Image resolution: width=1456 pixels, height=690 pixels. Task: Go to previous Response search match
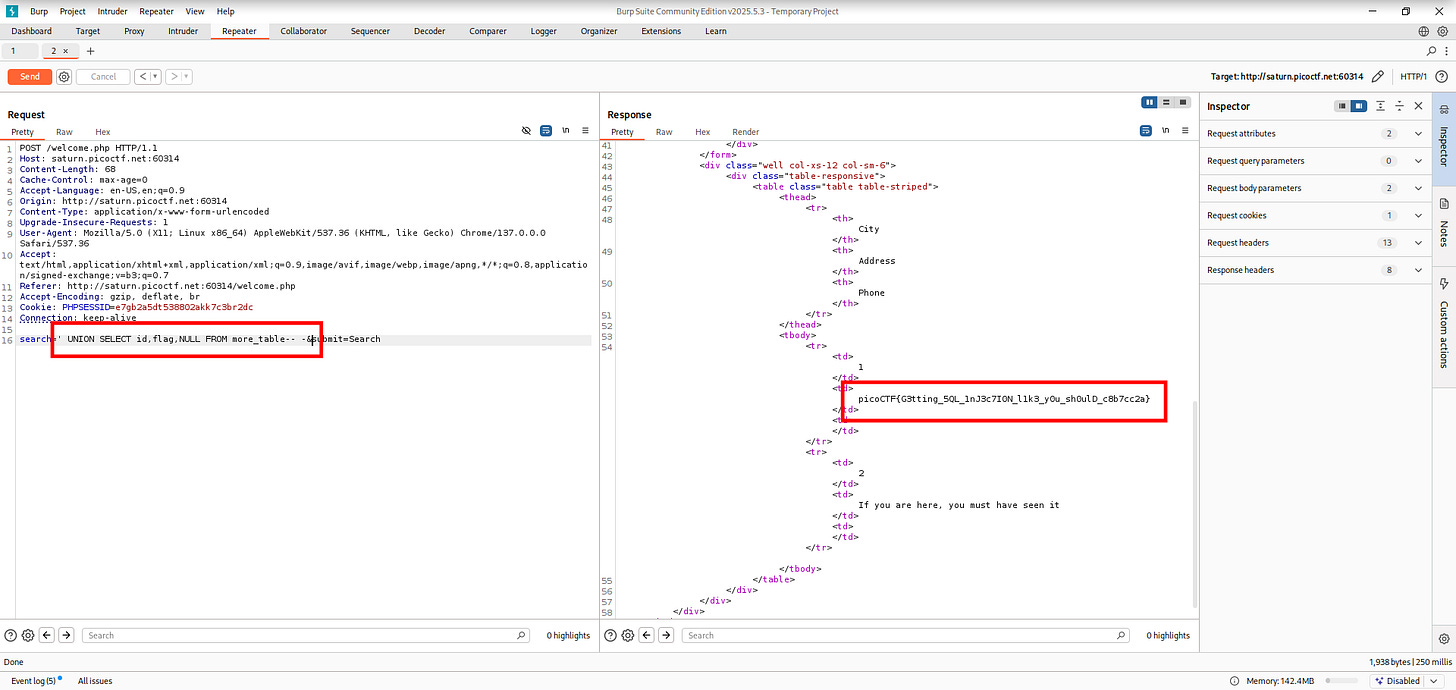pos(647,635)
